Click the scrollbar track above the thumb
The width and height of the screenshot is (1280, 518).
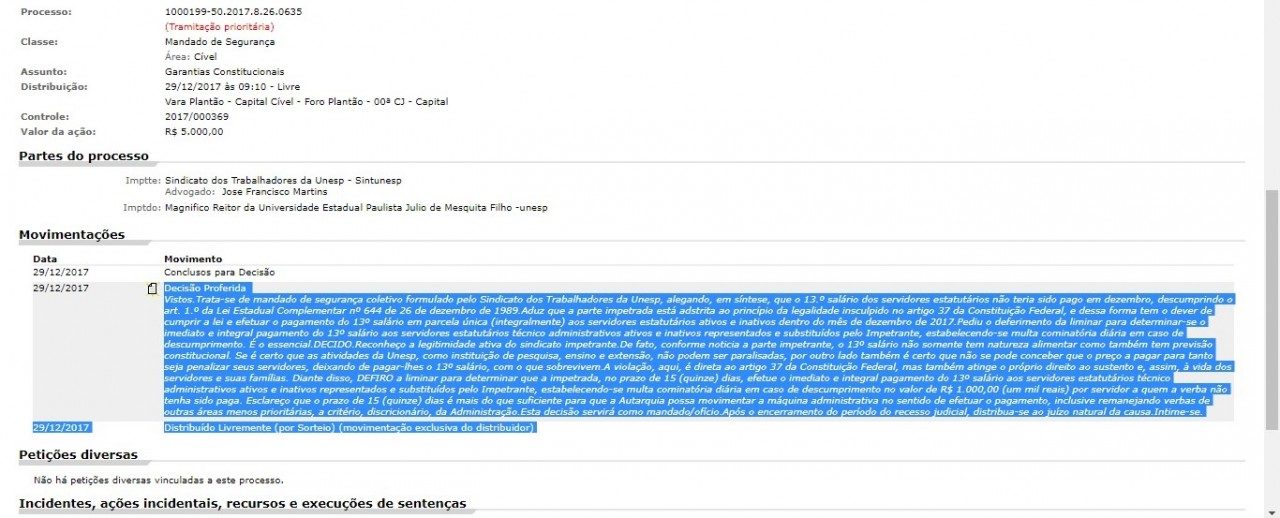coord(1271,95)
